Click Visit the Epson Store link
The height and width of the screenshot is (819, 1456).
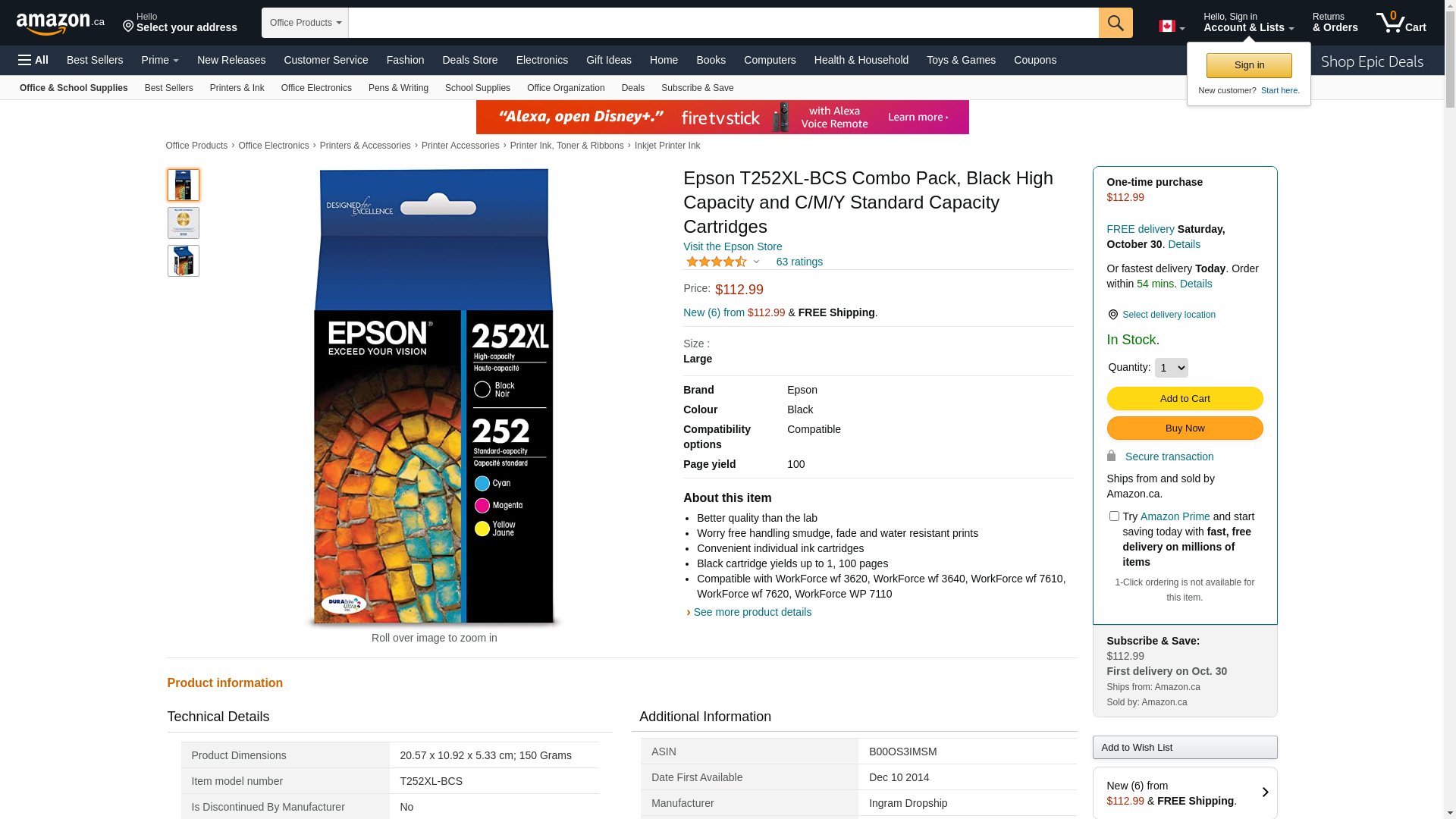pos(732,246)
